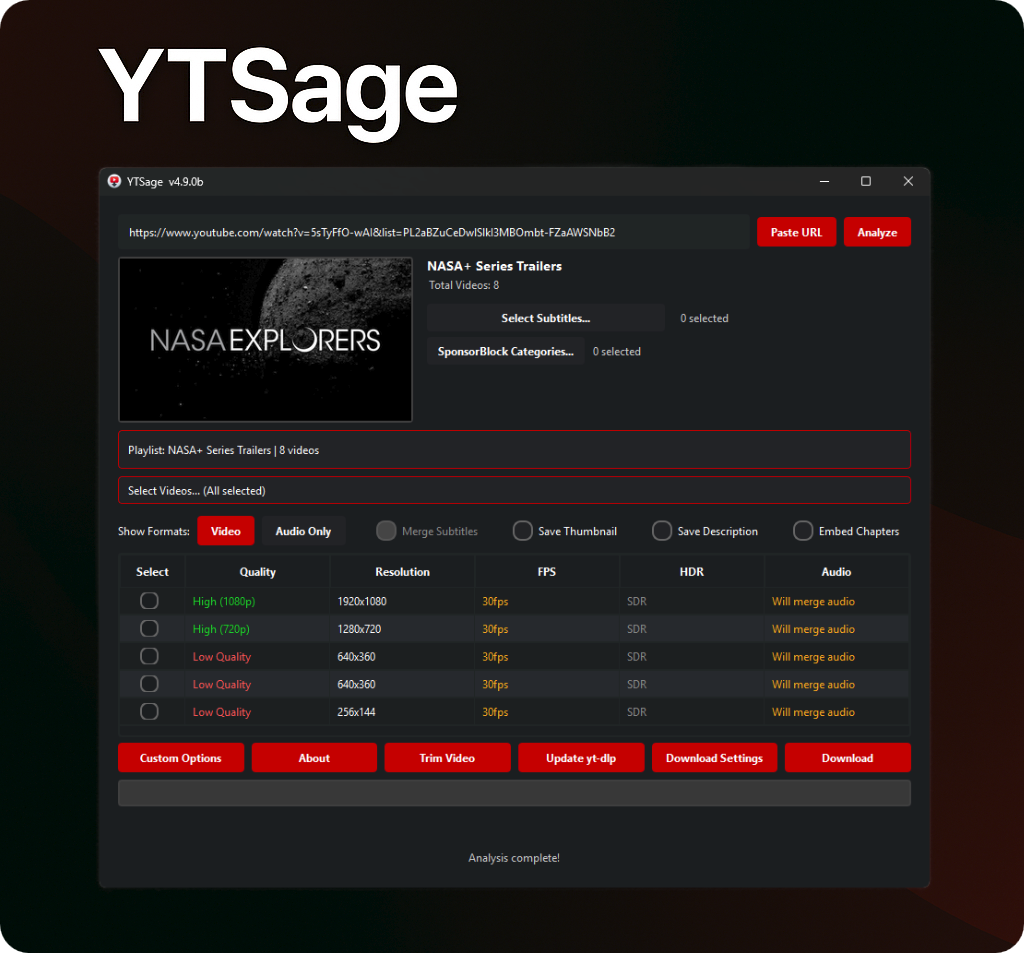Click the 1920x1080 resolution cell
The width and height of the screenshot is (1024, 953).
click(x=402, y=601)
